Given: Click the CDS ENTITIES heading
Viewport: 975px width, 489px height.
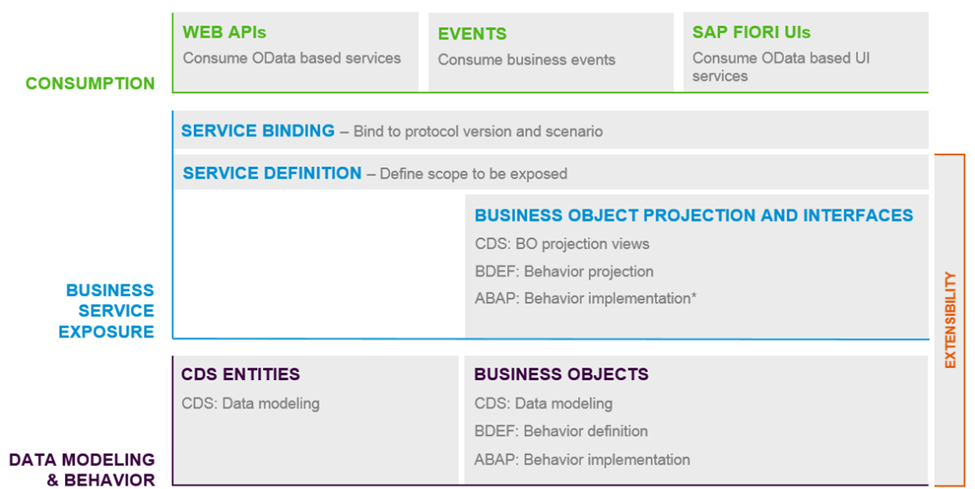Looking at the screenshot, I should [240, 374].
